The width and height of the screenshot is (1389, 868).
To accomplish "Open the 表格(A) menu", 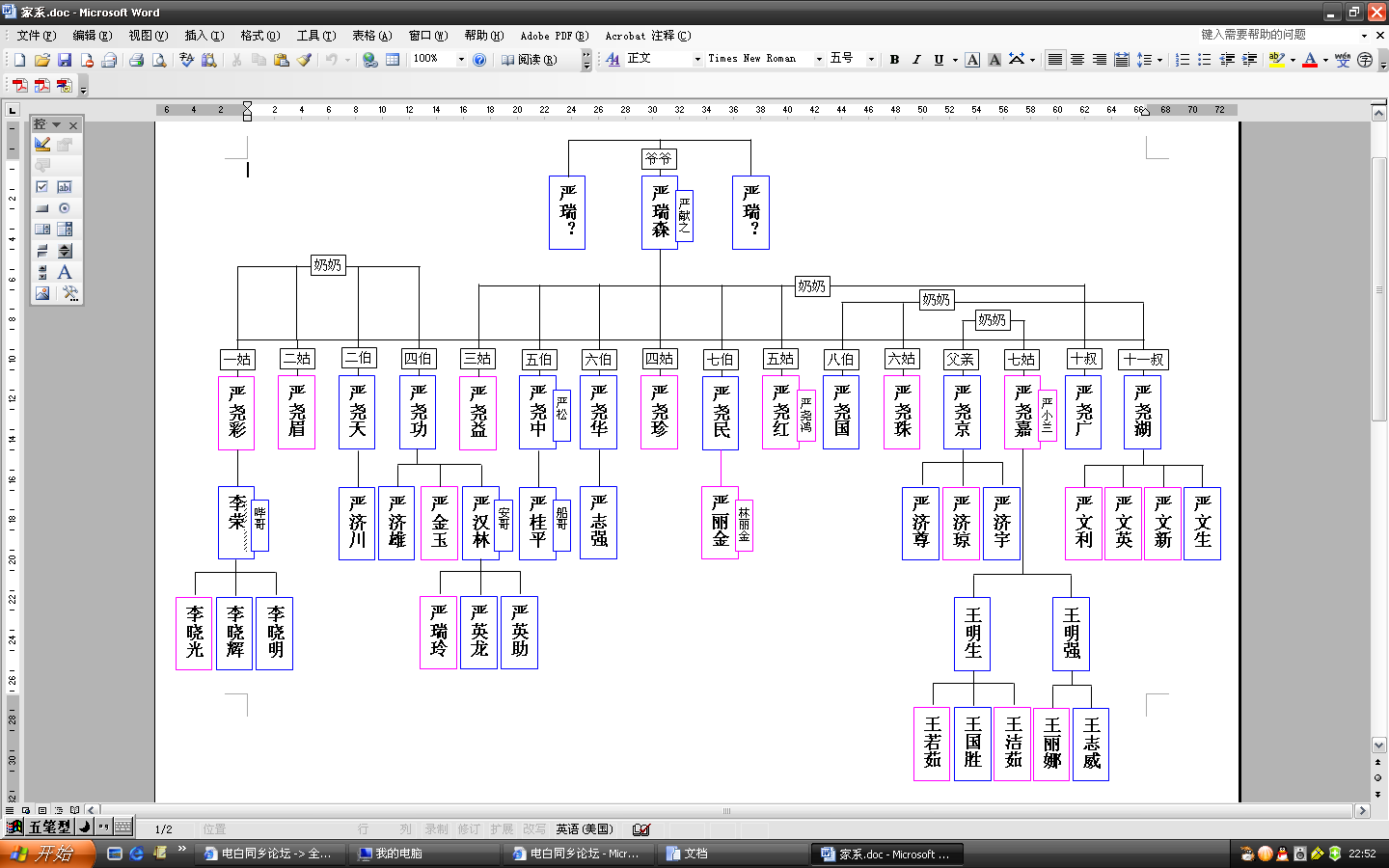I will coord(371,36).
